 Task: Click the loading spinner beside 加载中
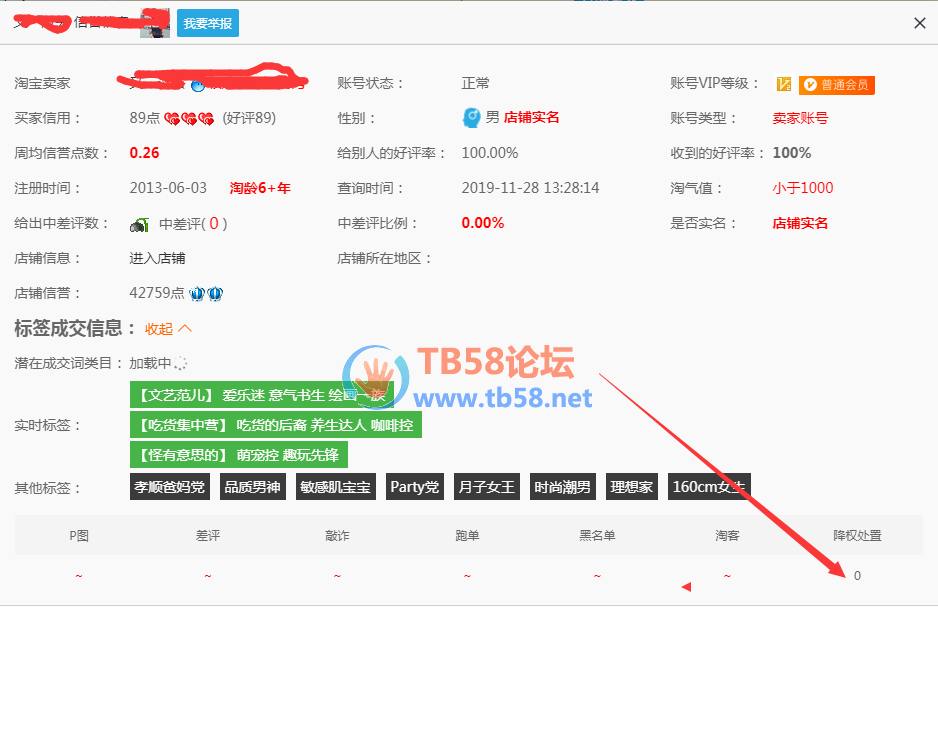pyautogui.click(x=181, y=363)
